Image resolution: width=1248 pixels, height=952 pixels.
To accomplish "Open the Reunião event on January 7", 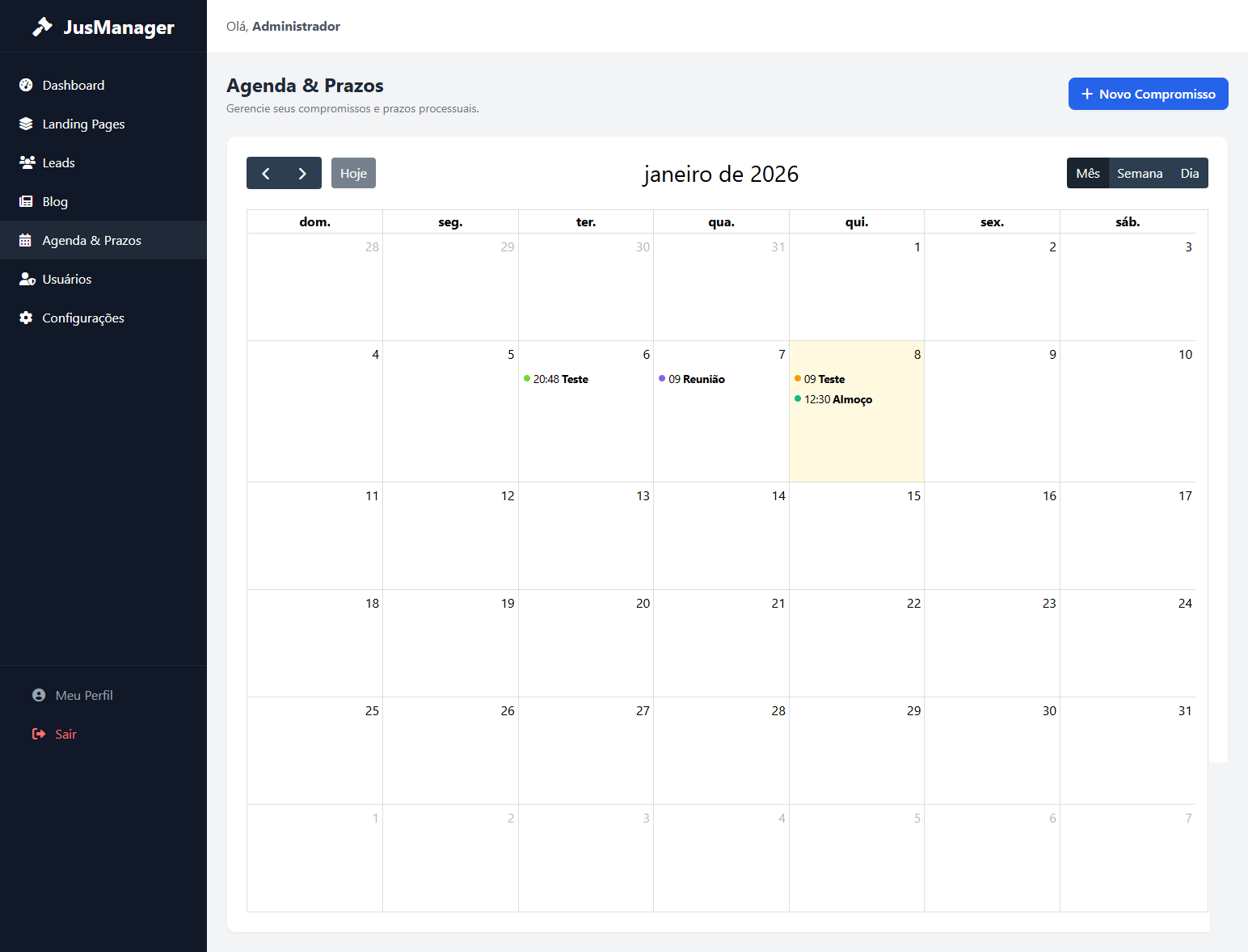I will click(x=697, y=378).
